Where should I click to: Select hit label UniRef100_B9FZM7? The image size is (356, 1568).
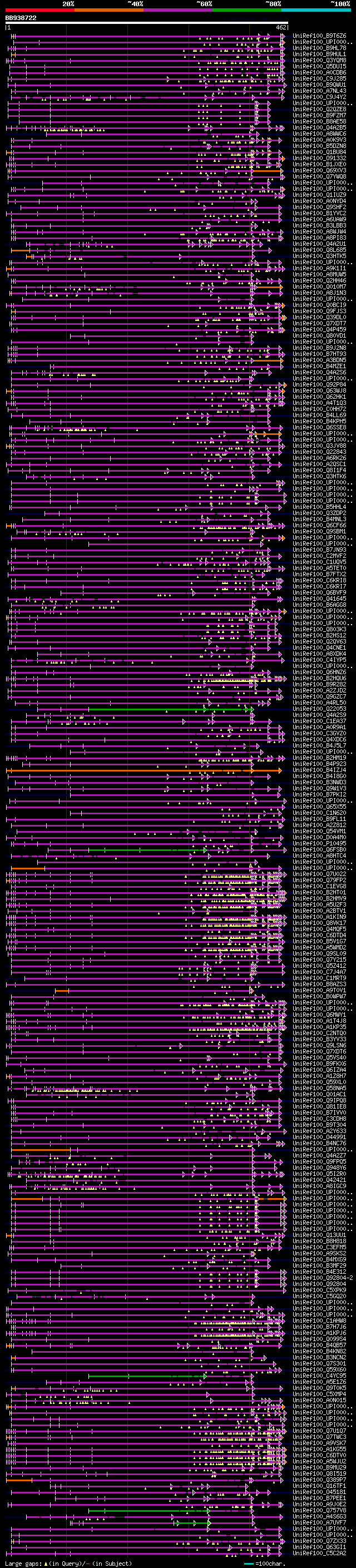(x=319, y=115)
